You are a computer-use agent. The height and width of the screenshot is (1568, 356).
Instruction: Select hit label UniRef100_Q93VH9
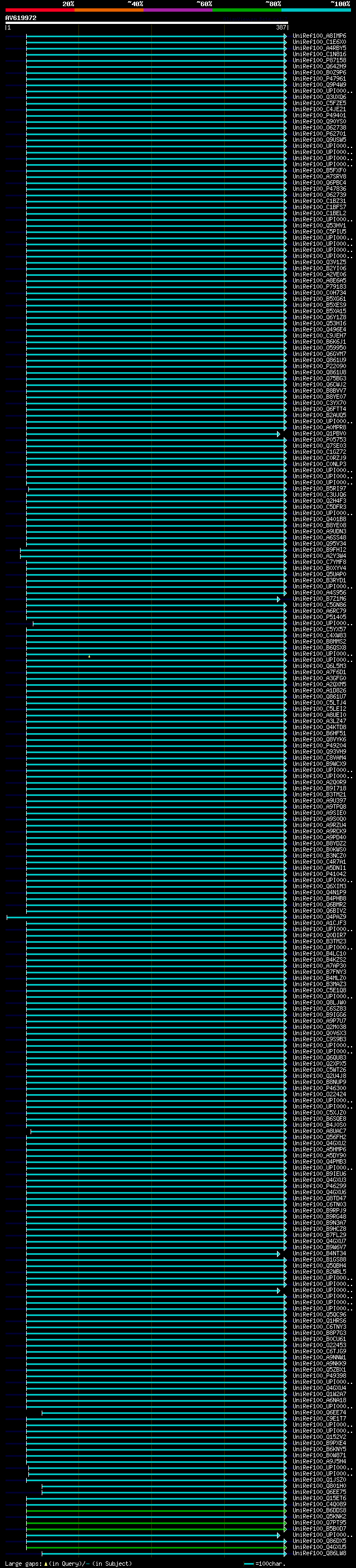[x=319, y=752]
